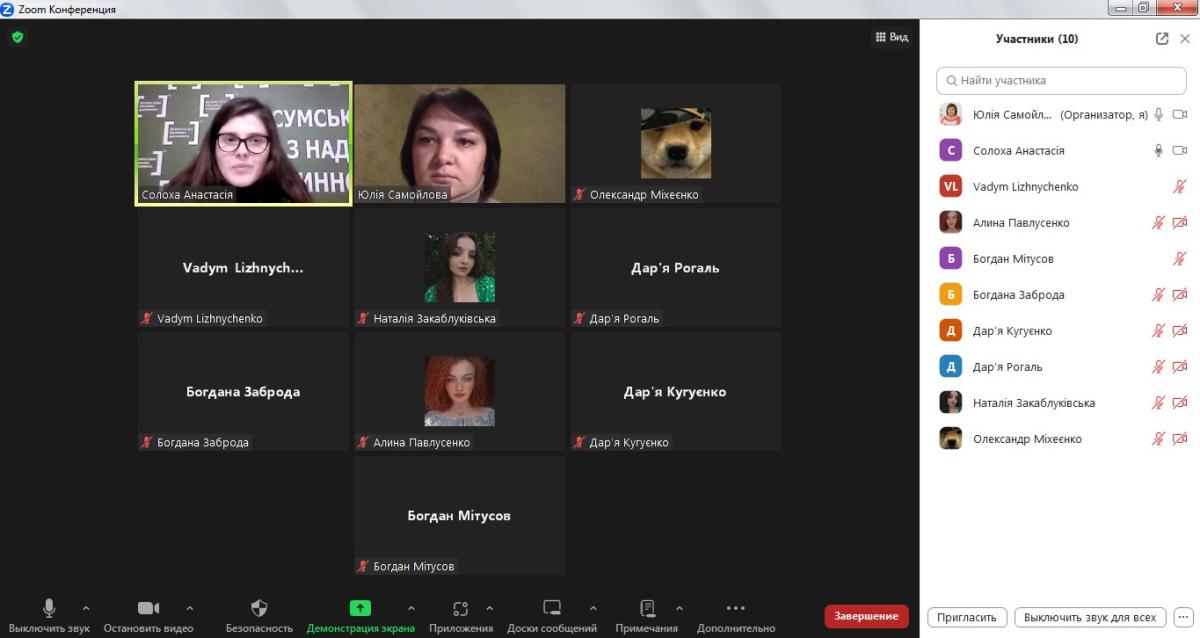Viewport: 1200px width, 638px height.
Task: Click the Security shield icon in toolbar
Action: point(259,608)
